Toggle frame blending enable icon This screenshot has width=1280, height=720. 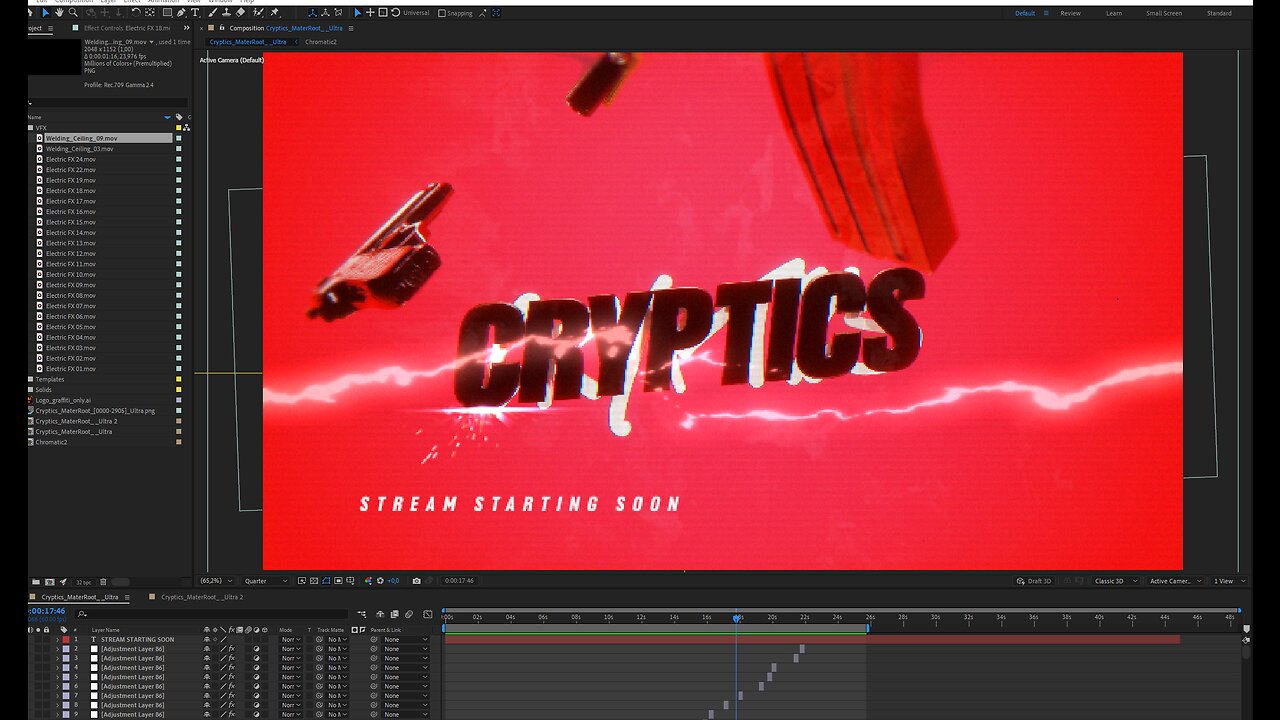tap(394, 614)
